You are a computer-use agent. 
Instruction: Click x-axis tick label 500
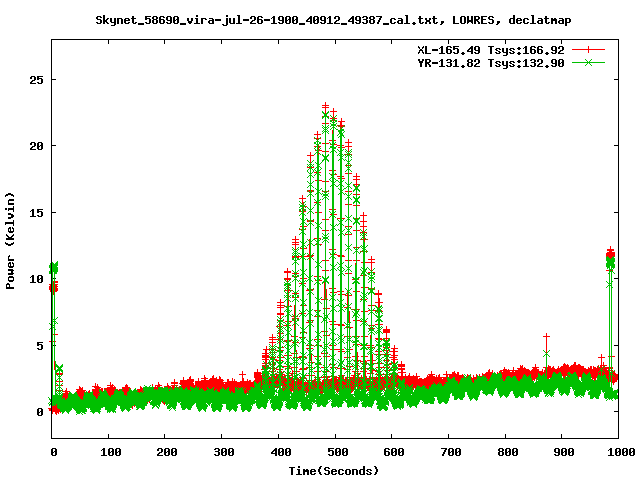pos(338,452)
